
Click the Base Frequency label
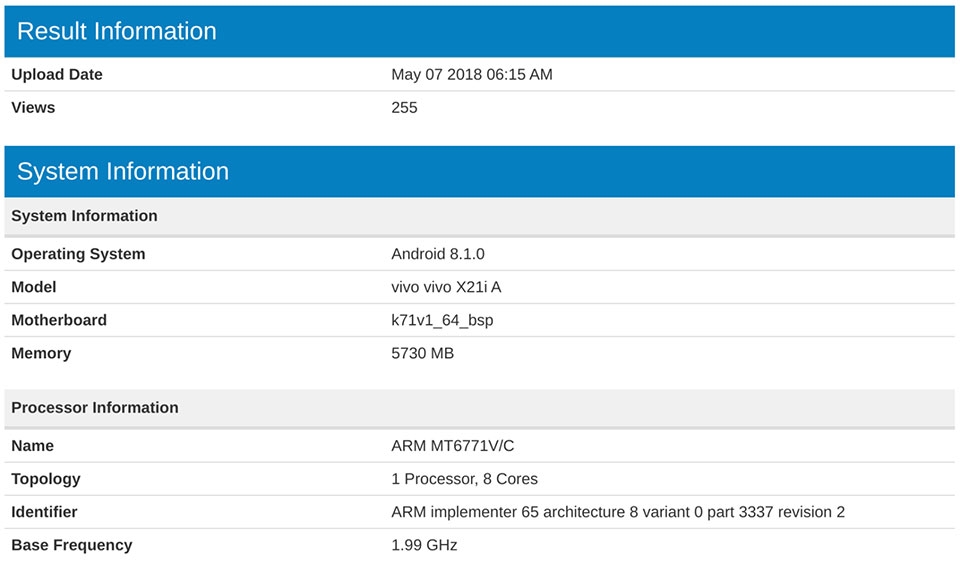click(72, 545)
